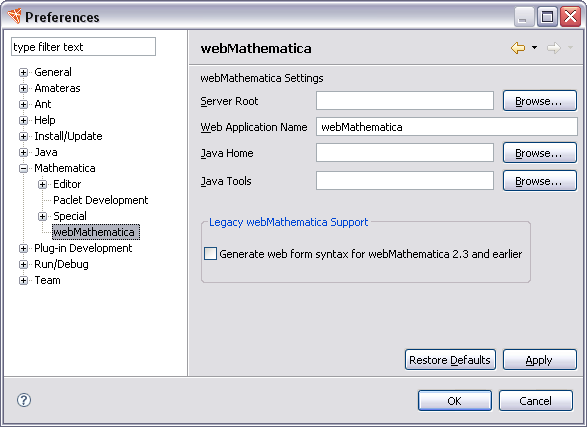Click the back navigation arrow icon
Viewport: 587px width, 427px height.
(518, 48)
